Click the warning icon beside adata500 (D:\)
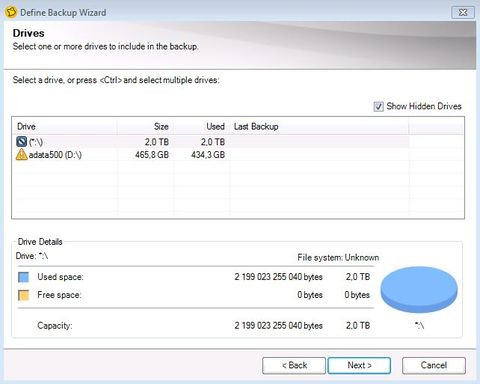Viewport: 480px width, 384px height. click(x=22, y=154)
